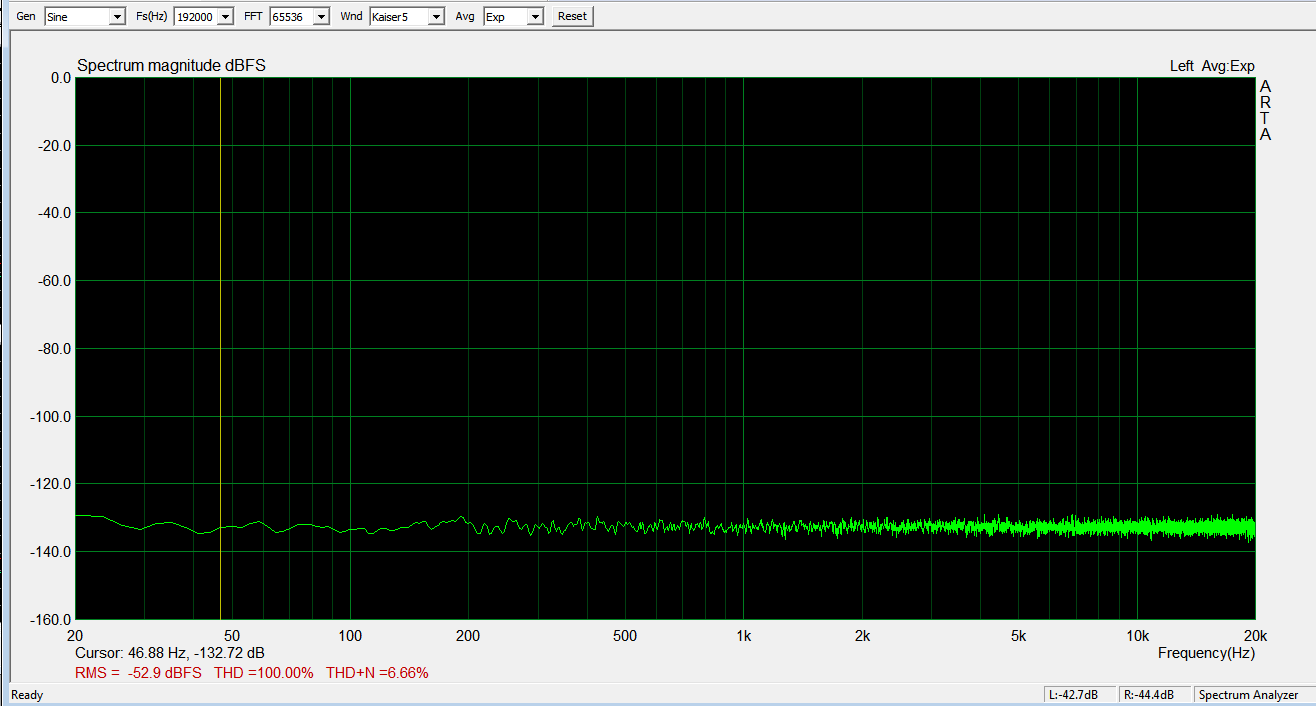The width and height of the screenshot is (1316, 706).
Task: Click the 'Cursor: 46.88 Hz, -132.72 dB' readout
Action: (169, 653)
